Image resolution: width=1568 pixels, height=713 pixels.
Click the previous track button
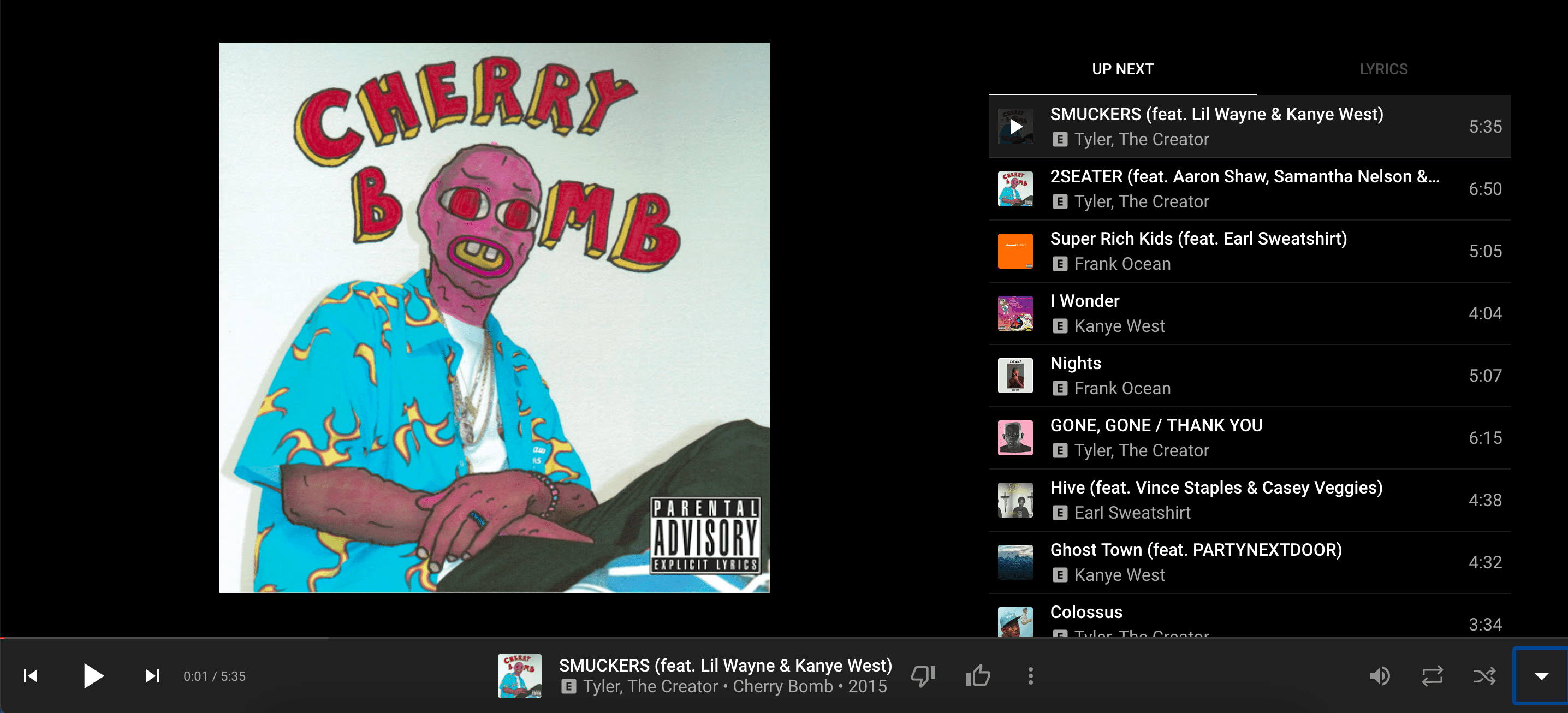point(31,676)
